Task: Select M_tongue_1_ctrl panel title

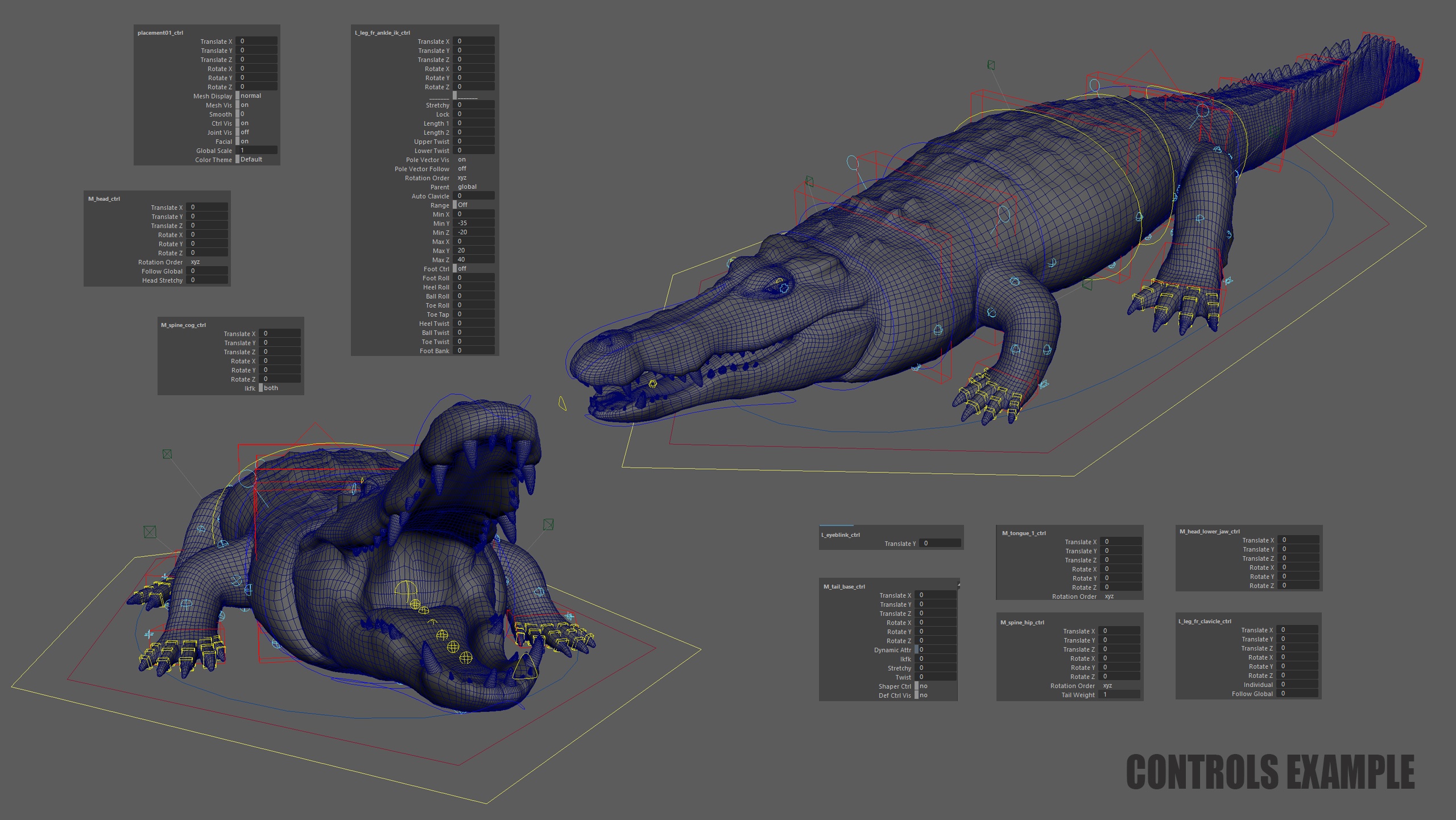Action: click(1024, 533)
